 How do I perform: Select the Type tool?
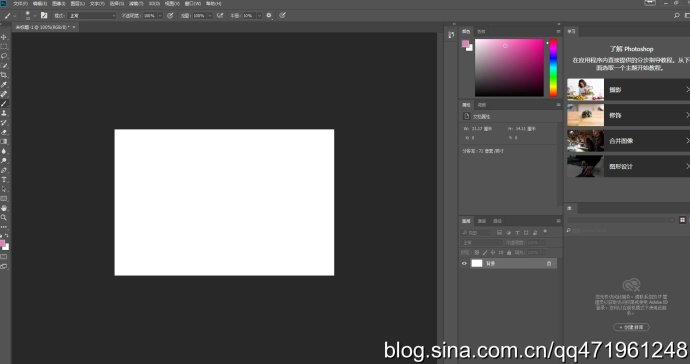coord(4,180)
